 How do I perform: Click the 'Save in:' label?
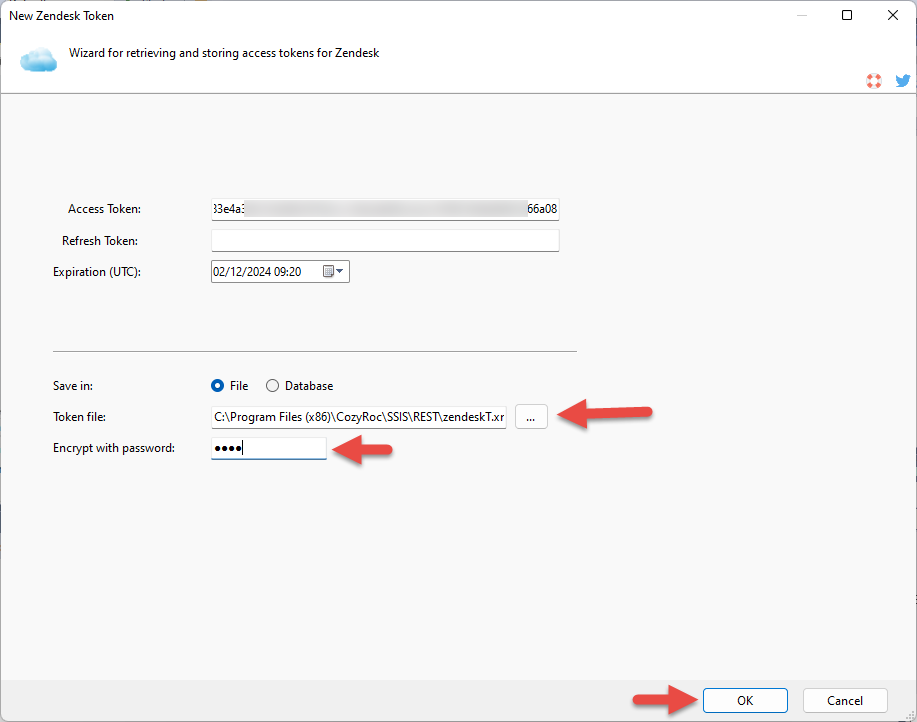tap(73, 386)
